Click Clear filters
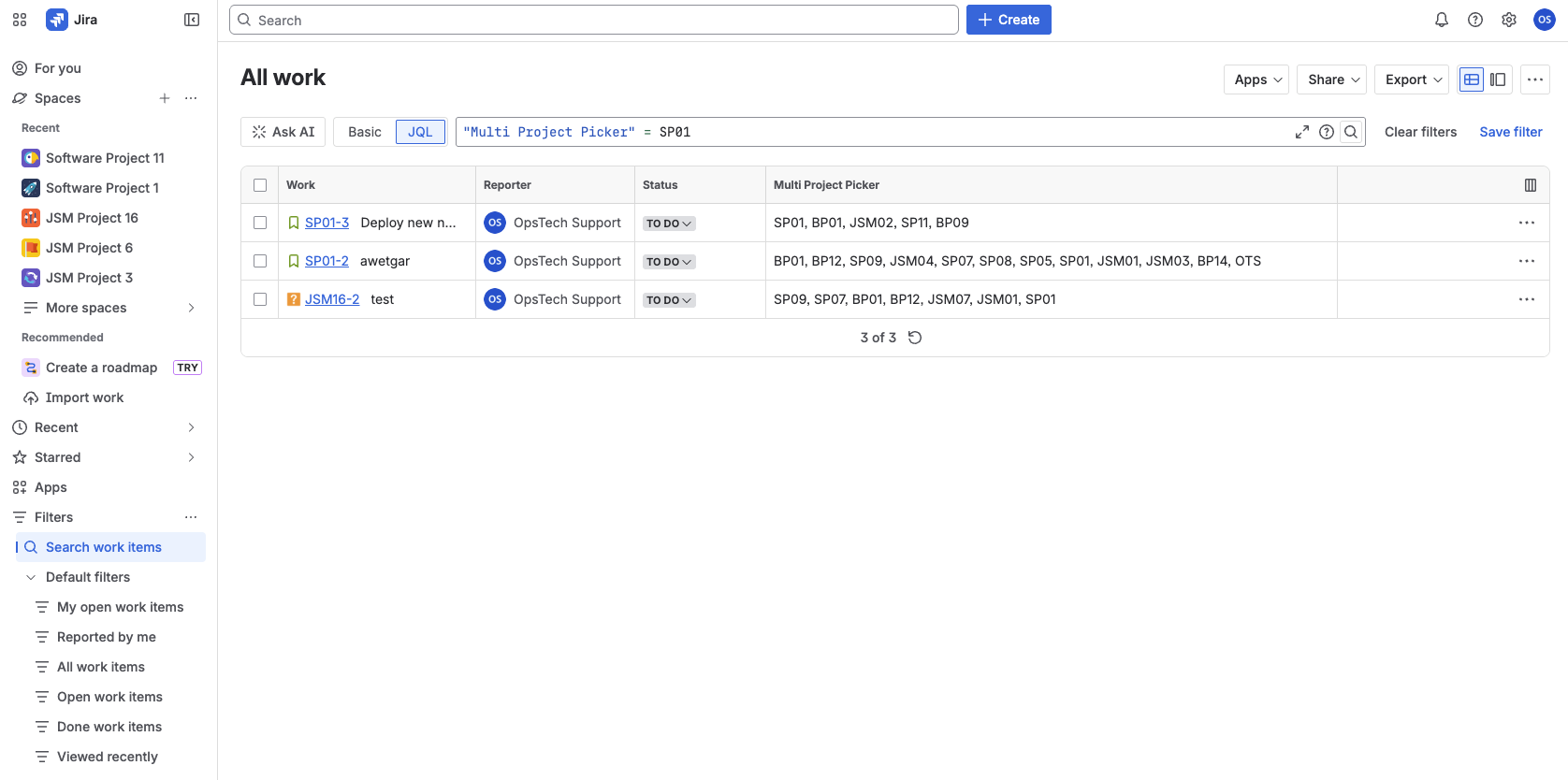The height and width of the screenshot is (780, 1568). [1420, 132]
